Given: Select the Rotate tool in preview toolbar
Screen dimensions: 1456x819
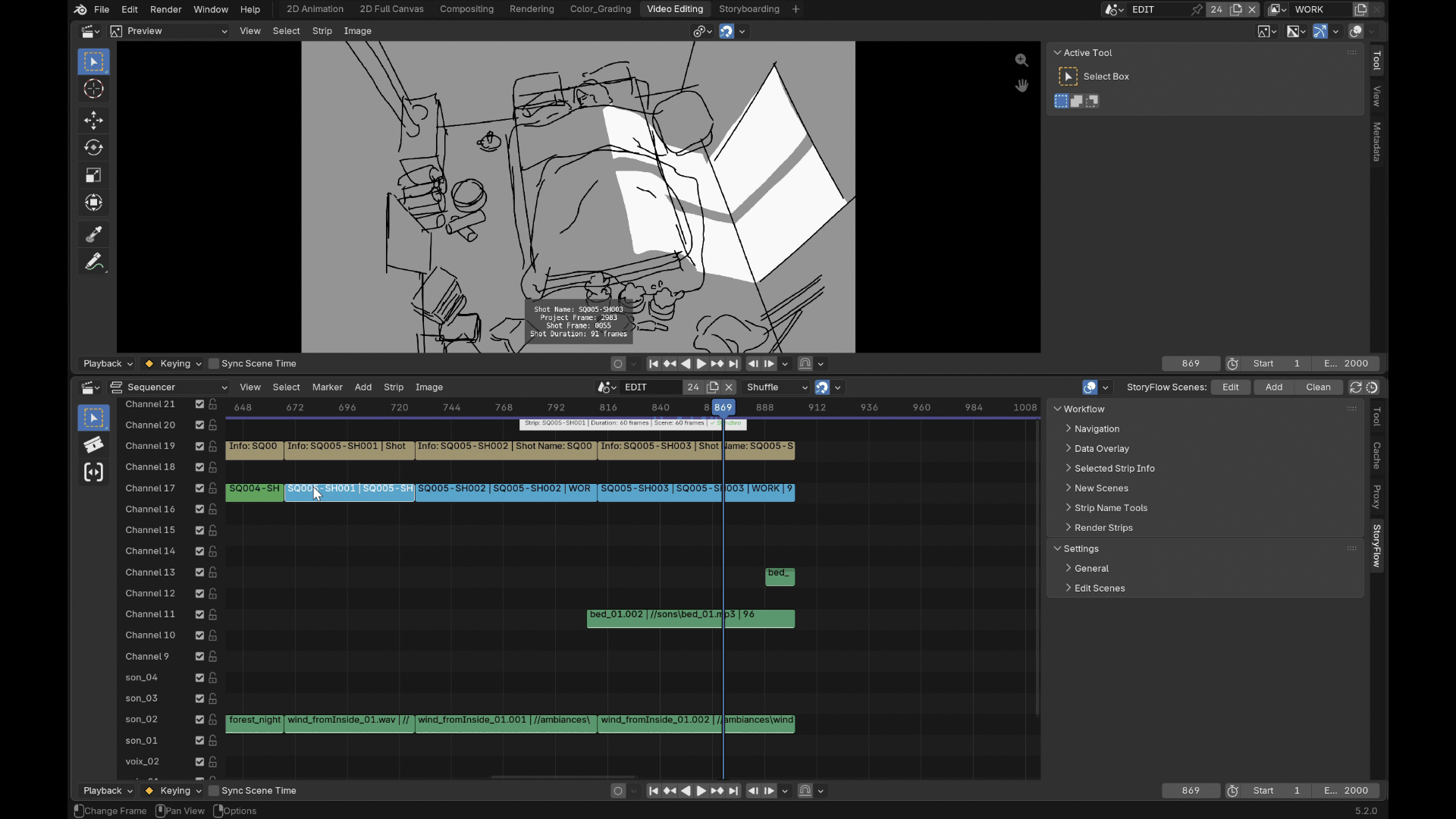Looking at the screenshot, I should 93,147.
